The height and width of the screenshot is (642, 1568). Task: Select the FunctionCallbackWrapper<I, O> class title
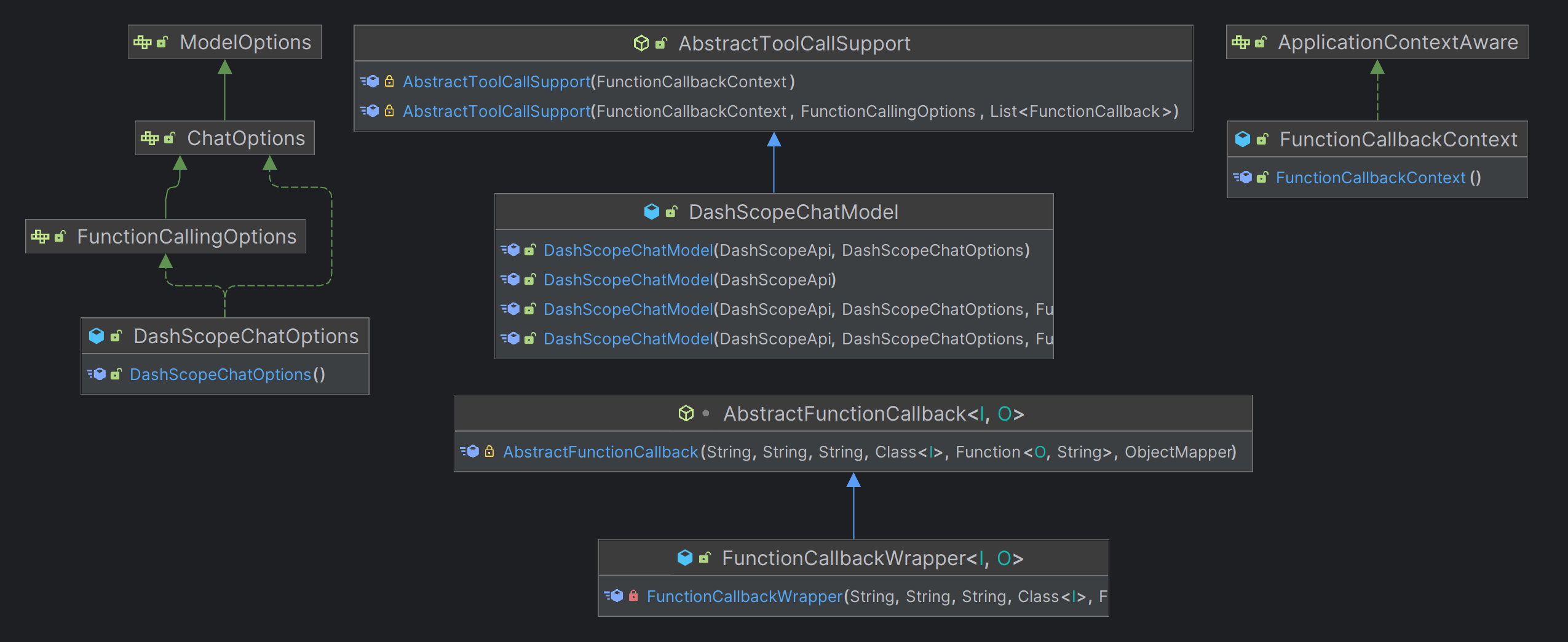[873, 558]
